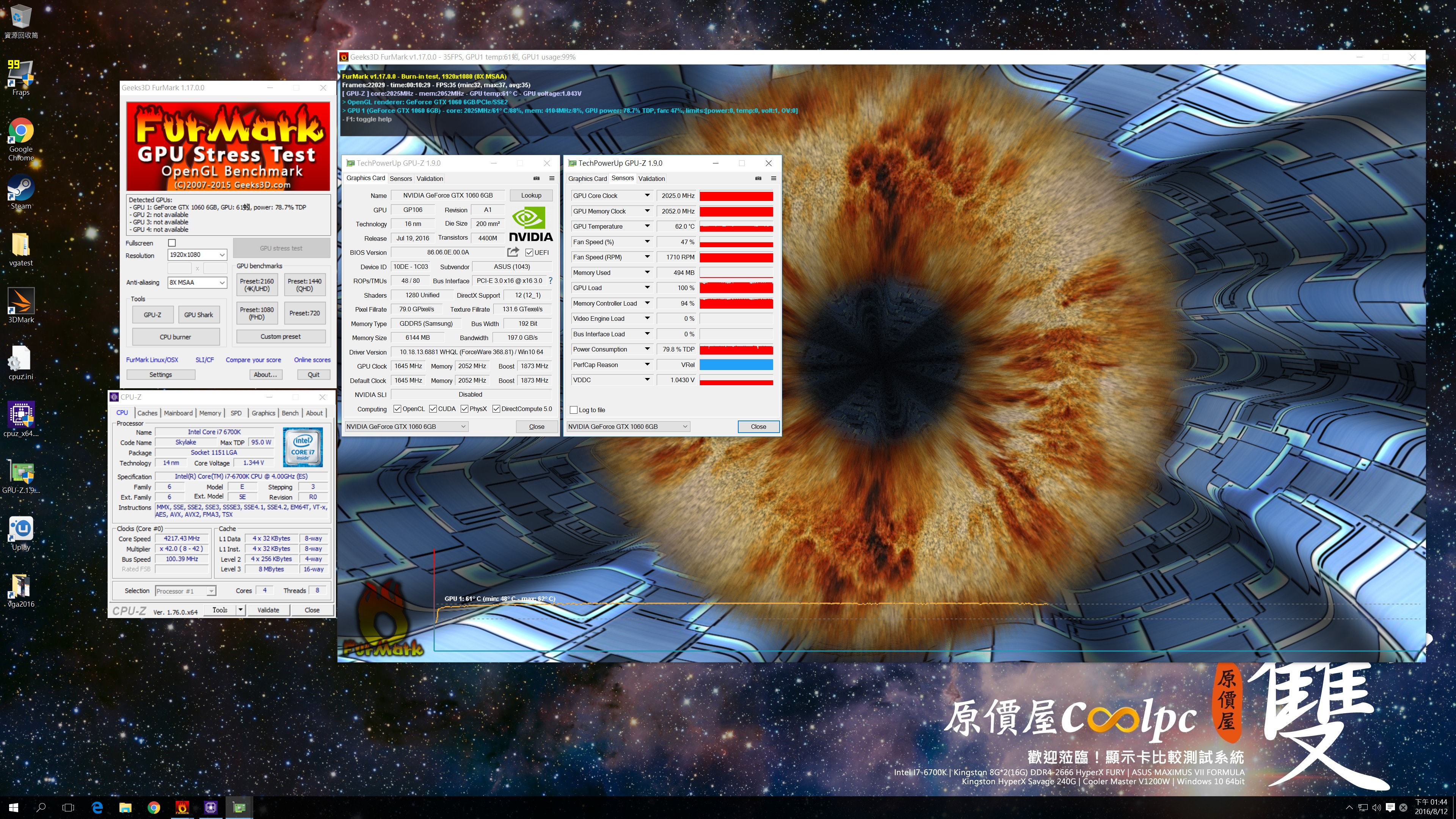
Task: Switch to the CPU-Z taskbar icon
Action: tap(211, 808)
